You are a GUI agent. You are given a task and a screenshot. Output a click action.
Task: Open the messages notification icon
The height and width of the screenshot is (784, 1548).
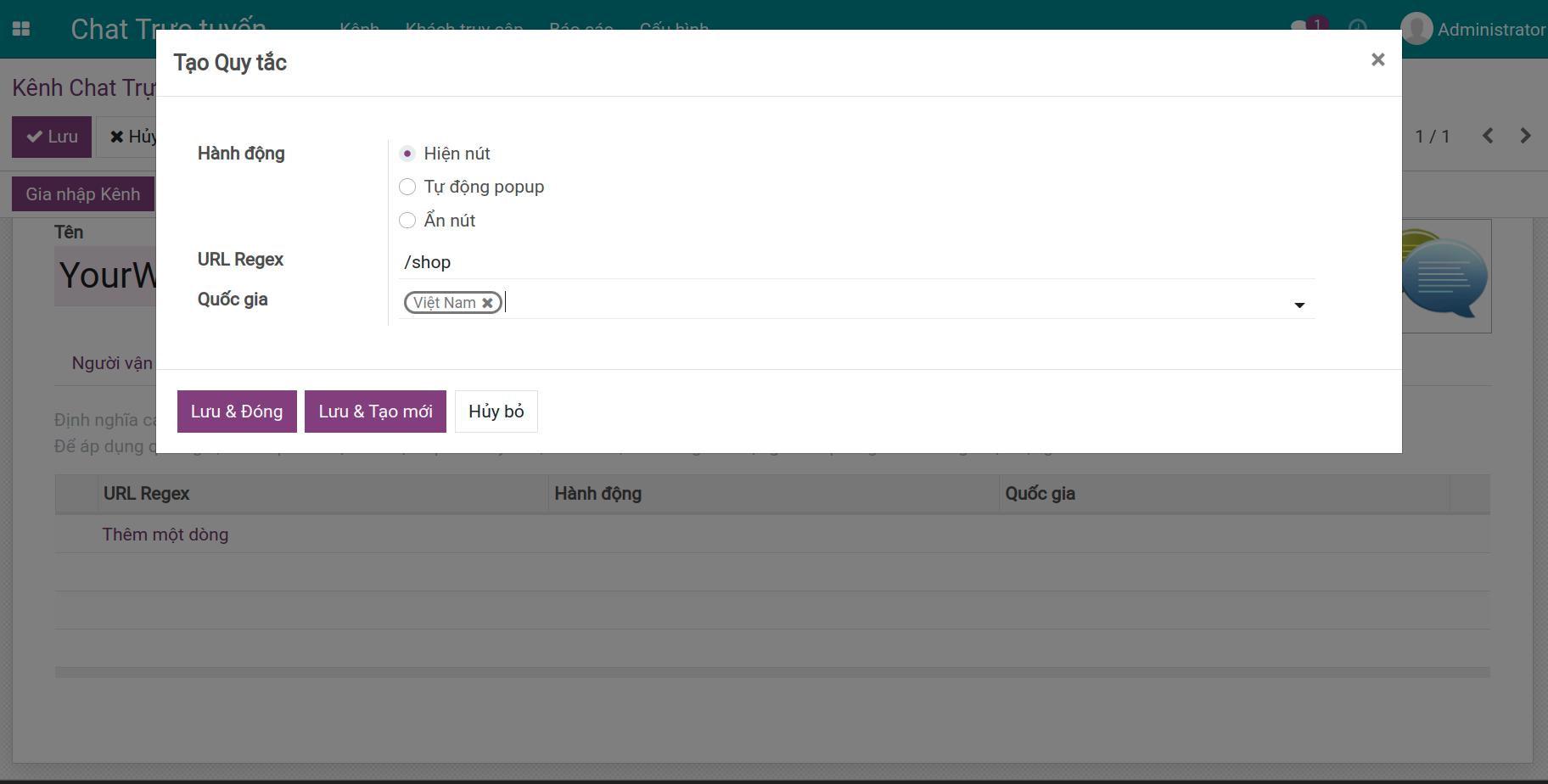pos(1300,28)
